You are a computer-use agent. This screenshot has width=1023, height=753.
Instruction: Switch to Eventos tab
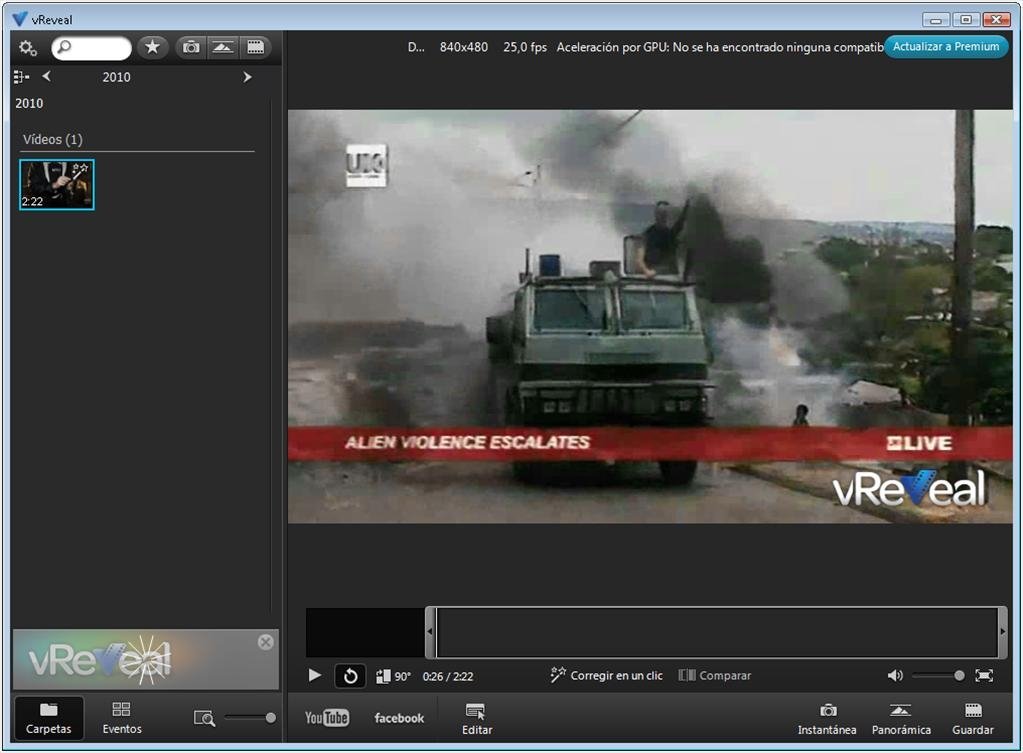121,718
